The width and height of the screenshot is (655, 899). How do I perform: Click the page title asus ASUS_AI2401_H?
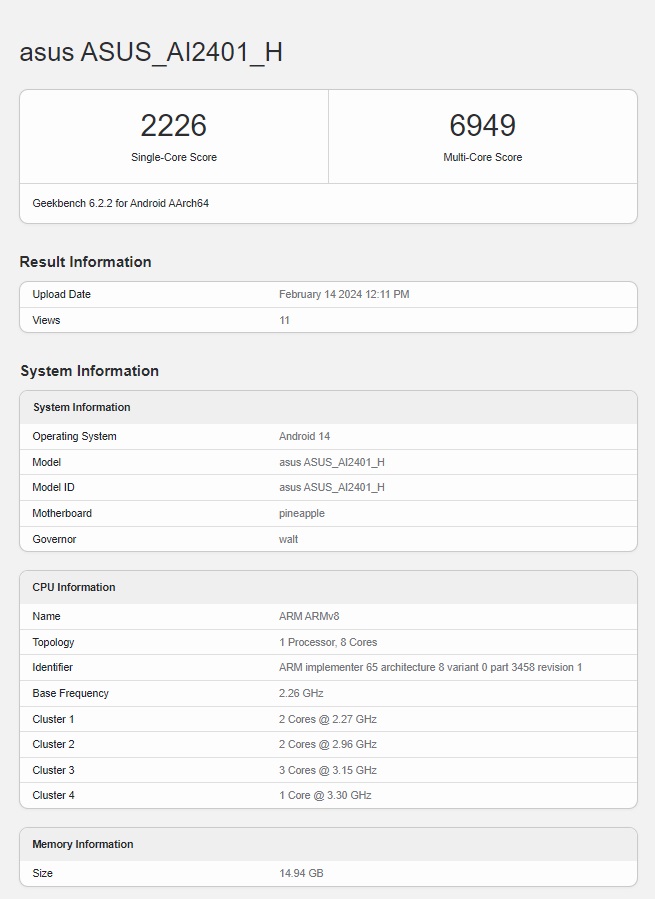click(151, 52)
